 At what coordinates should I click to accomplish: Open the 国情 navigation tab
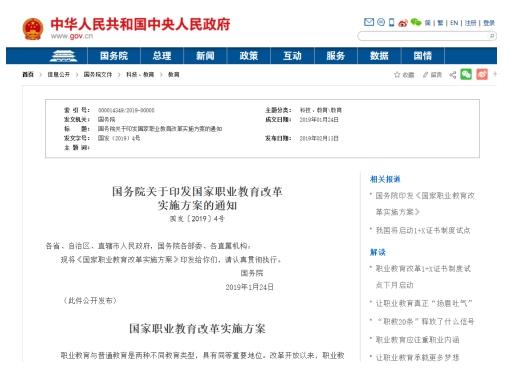[x=423, y=56]
